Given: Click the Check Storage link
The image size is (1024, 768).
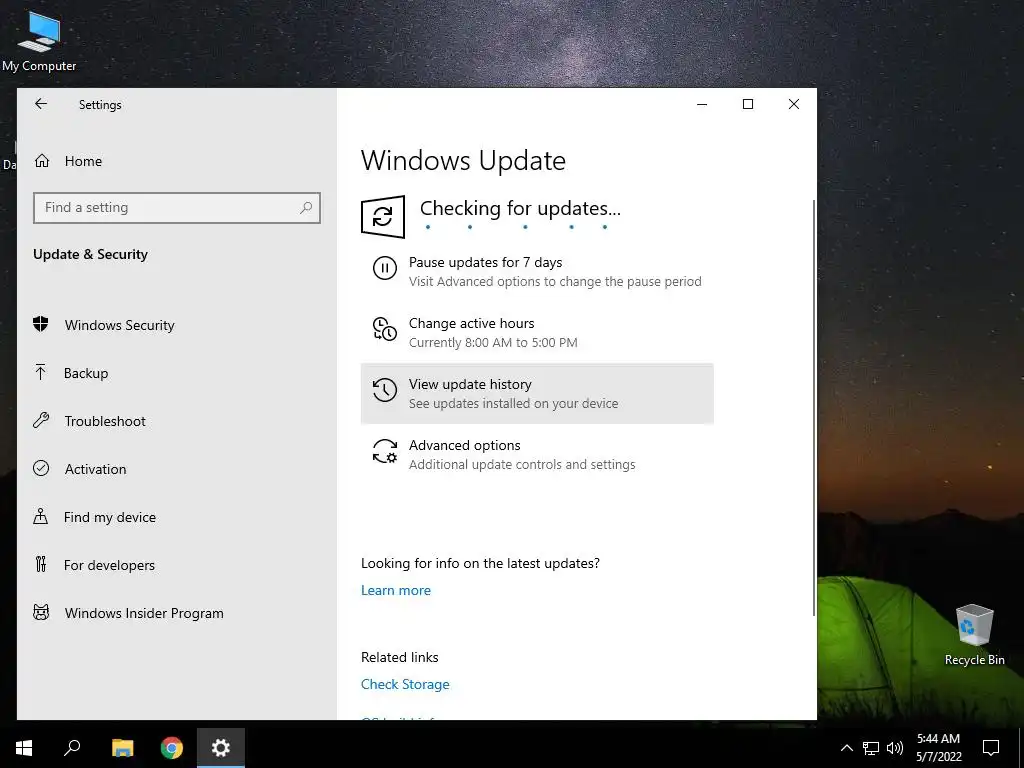Looking at the screenshot, I should (405, 684).
